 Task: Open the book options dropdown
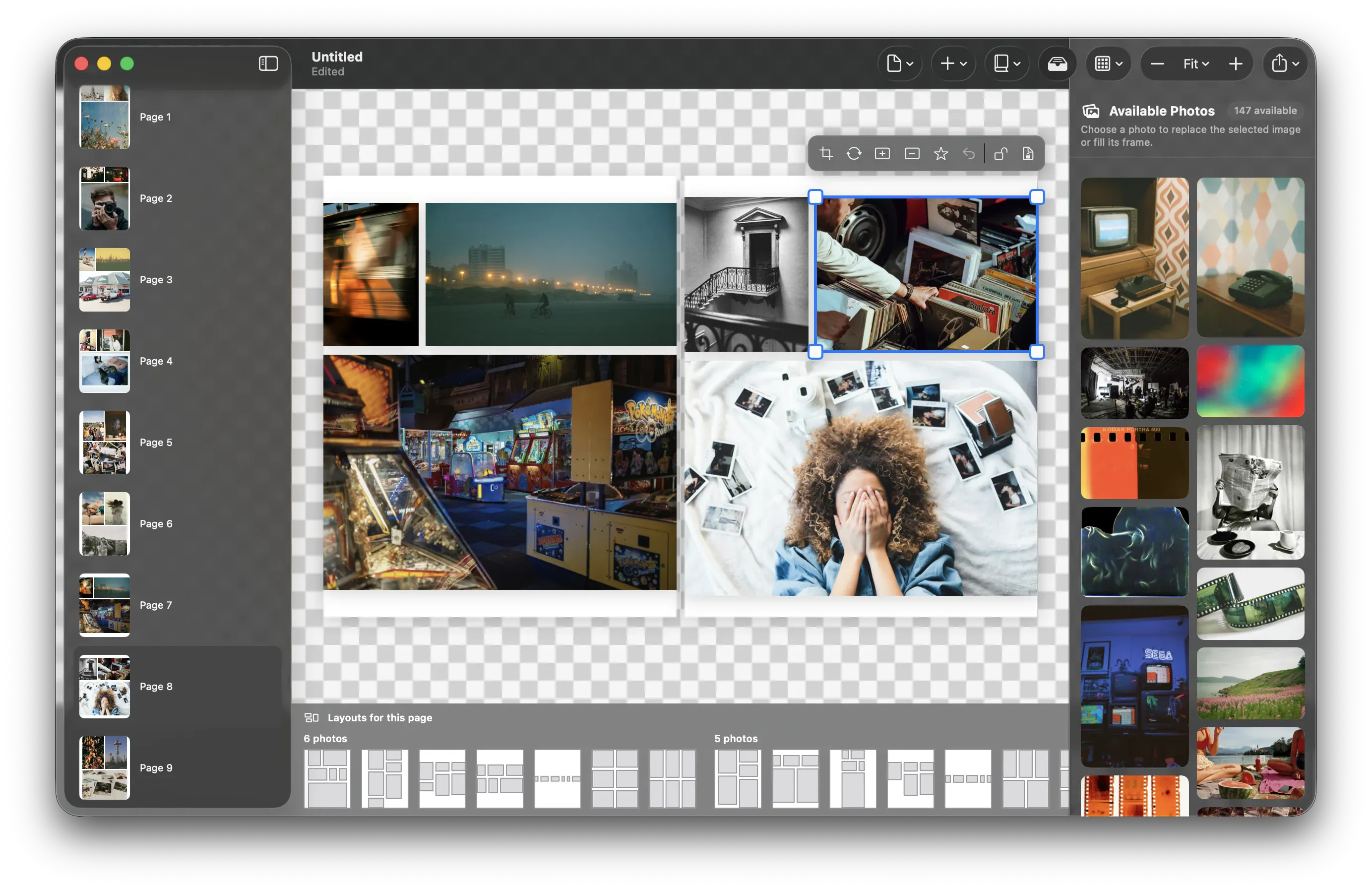pyautogui.click(x=1006, y=64)
